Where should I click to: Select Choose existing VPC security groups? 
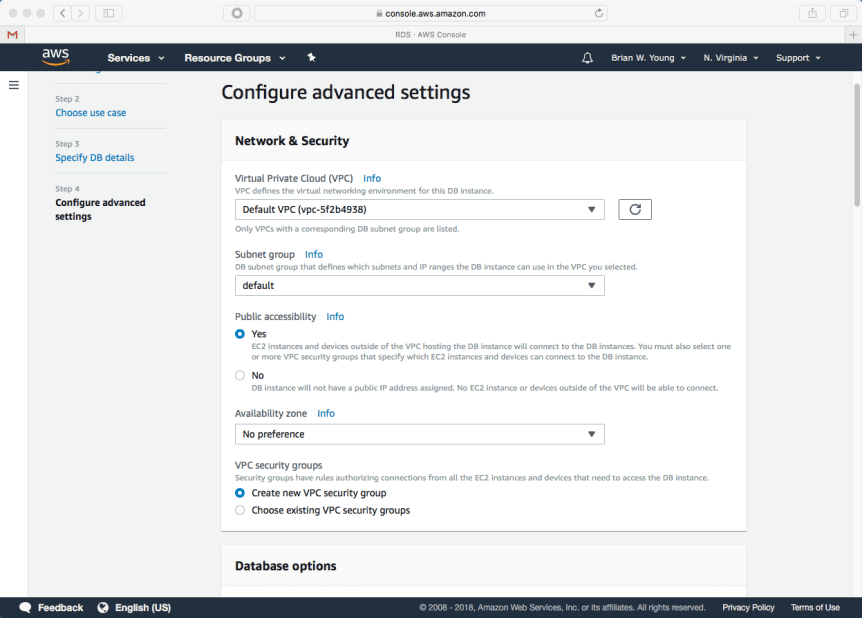(x=240, y=510)
